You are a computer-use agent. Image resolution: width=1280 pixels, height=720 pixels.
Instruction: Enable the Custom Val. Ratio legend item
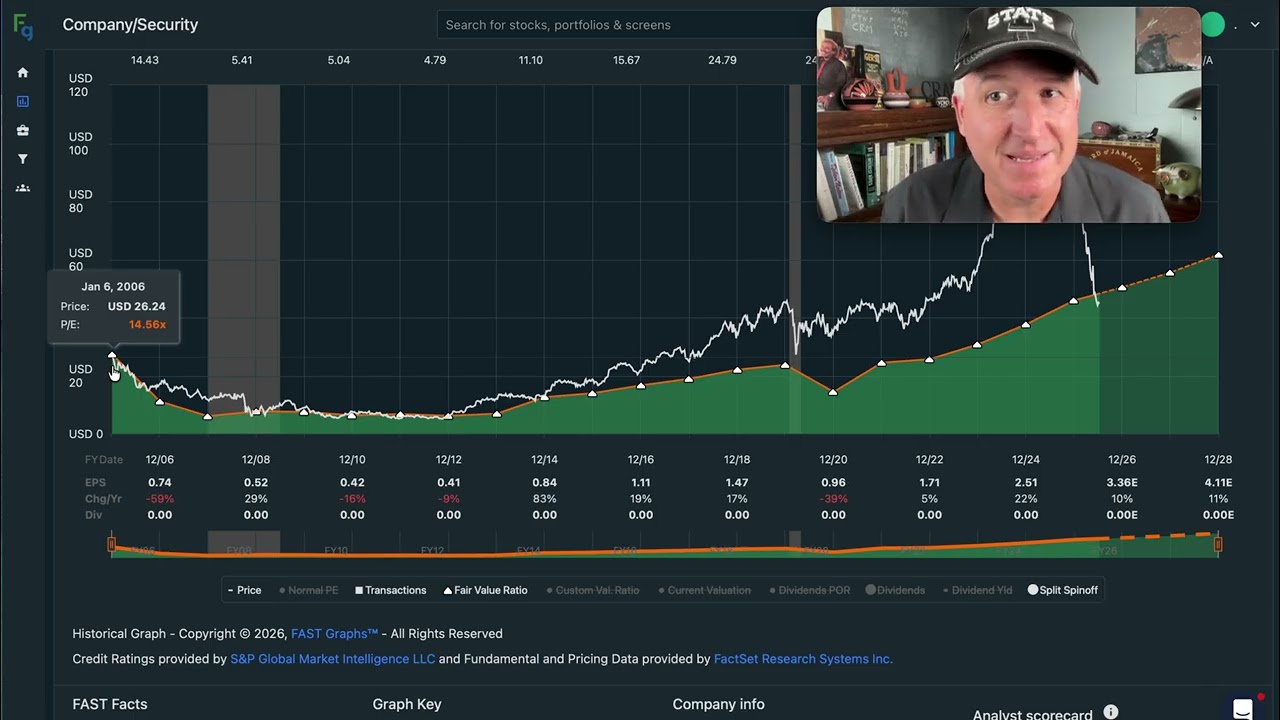593,590
